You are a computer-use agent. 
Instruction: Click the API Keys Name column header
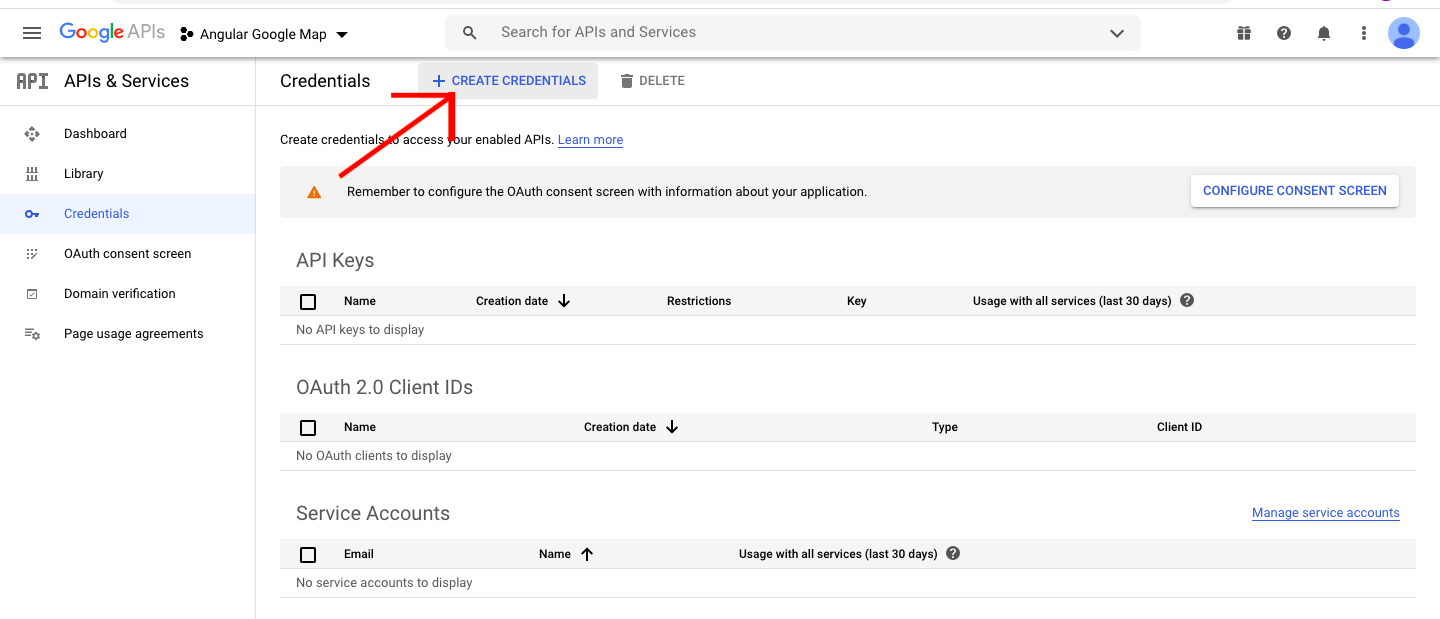click(x=360, y=301)
